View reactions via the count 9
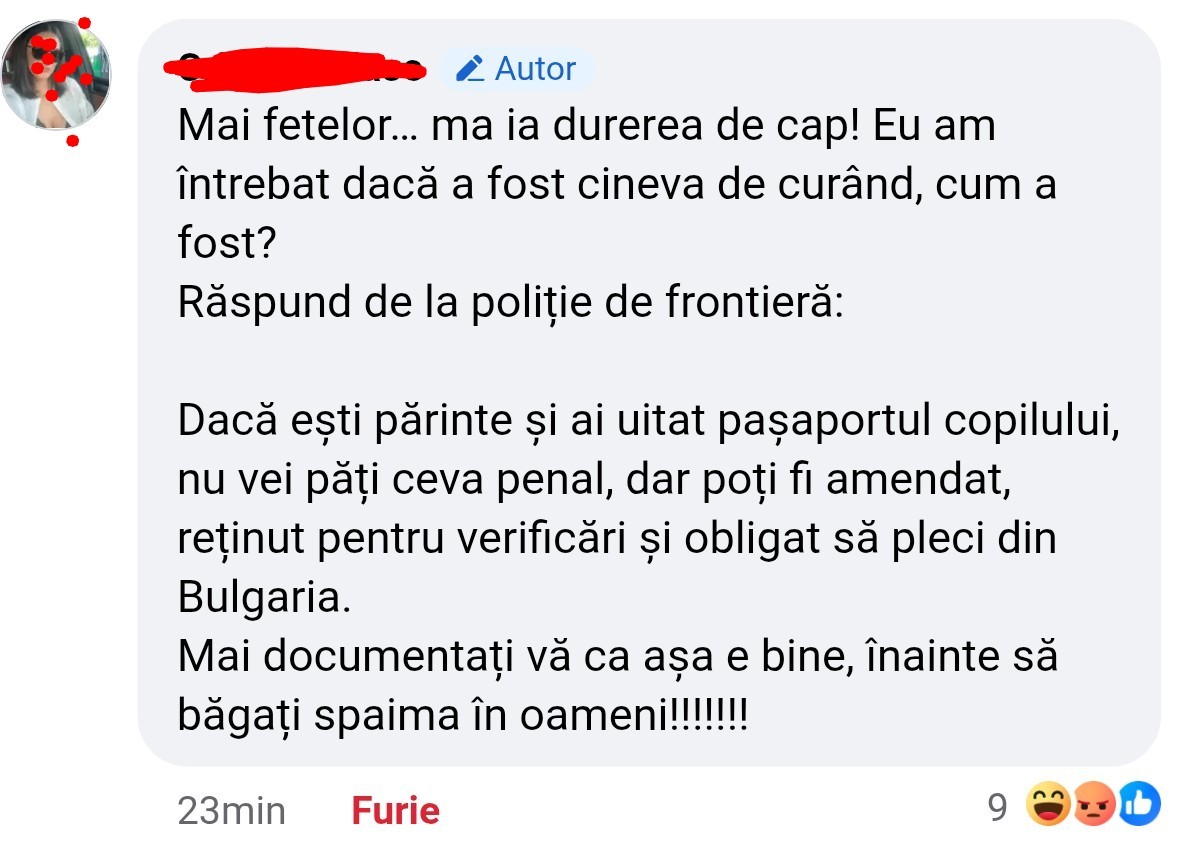The height and width of the screenshot is (854, 1197). (x=997, y=806)
